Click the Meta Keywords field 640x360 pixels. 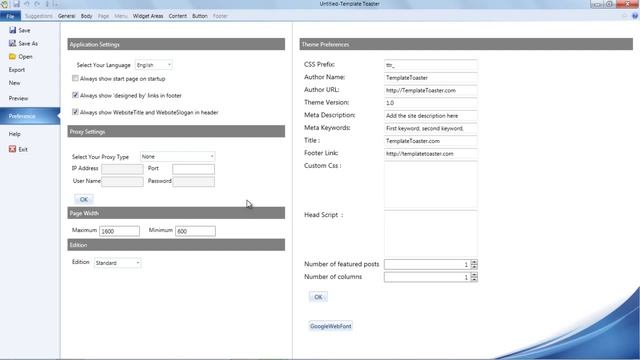coord(431,128)
